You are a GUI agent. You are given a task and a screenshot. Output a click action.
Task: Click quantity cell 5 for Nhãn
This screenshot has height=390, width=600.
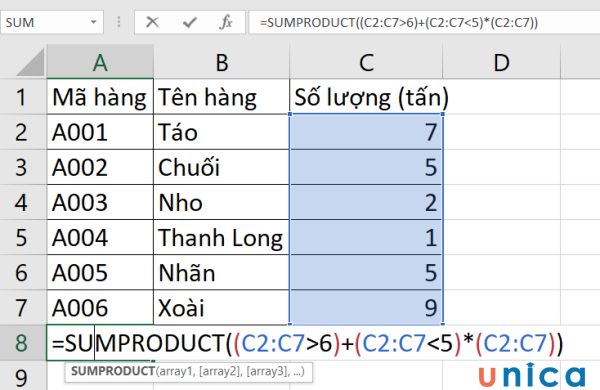(x=366, y=273)
